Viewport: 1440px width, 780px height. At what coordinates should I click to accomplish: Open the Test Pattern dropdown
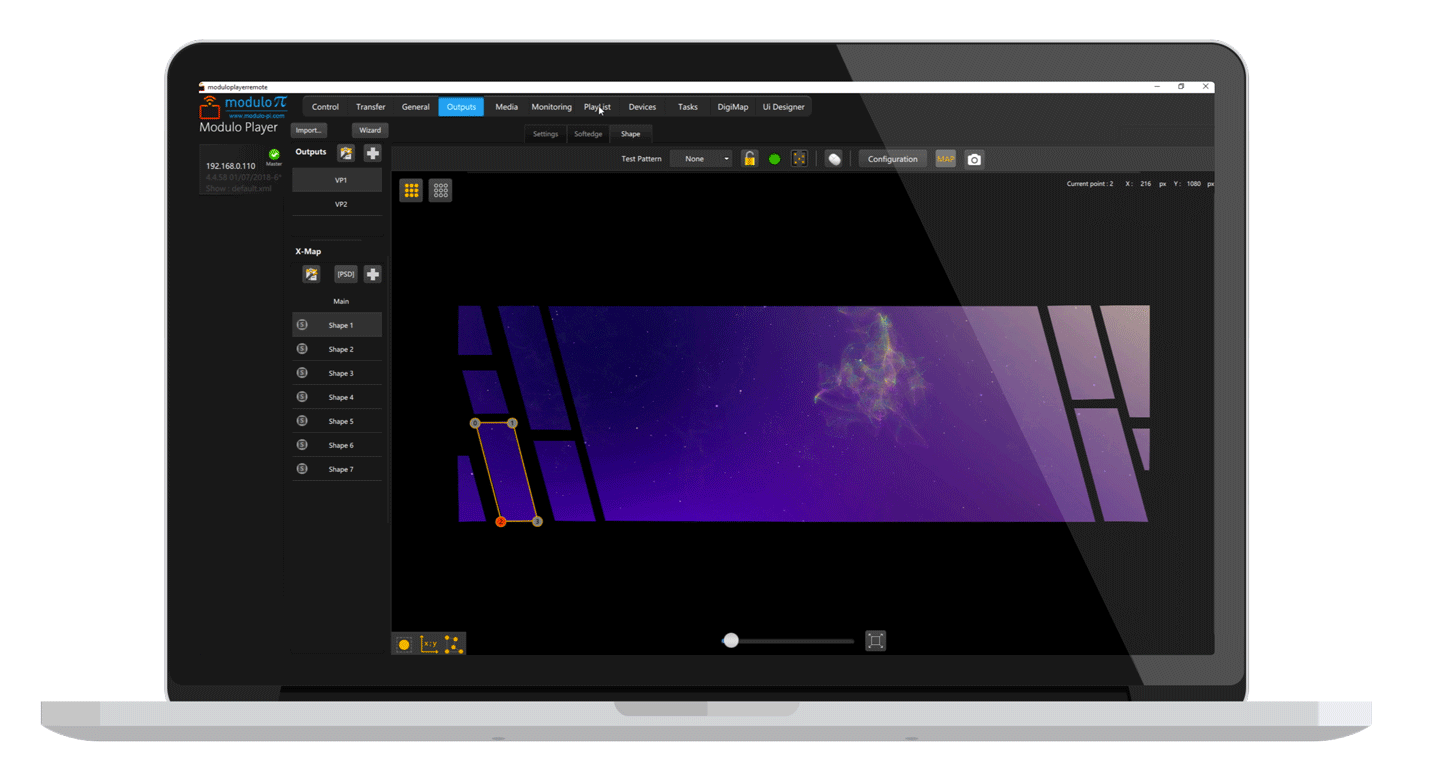(701, 159)
